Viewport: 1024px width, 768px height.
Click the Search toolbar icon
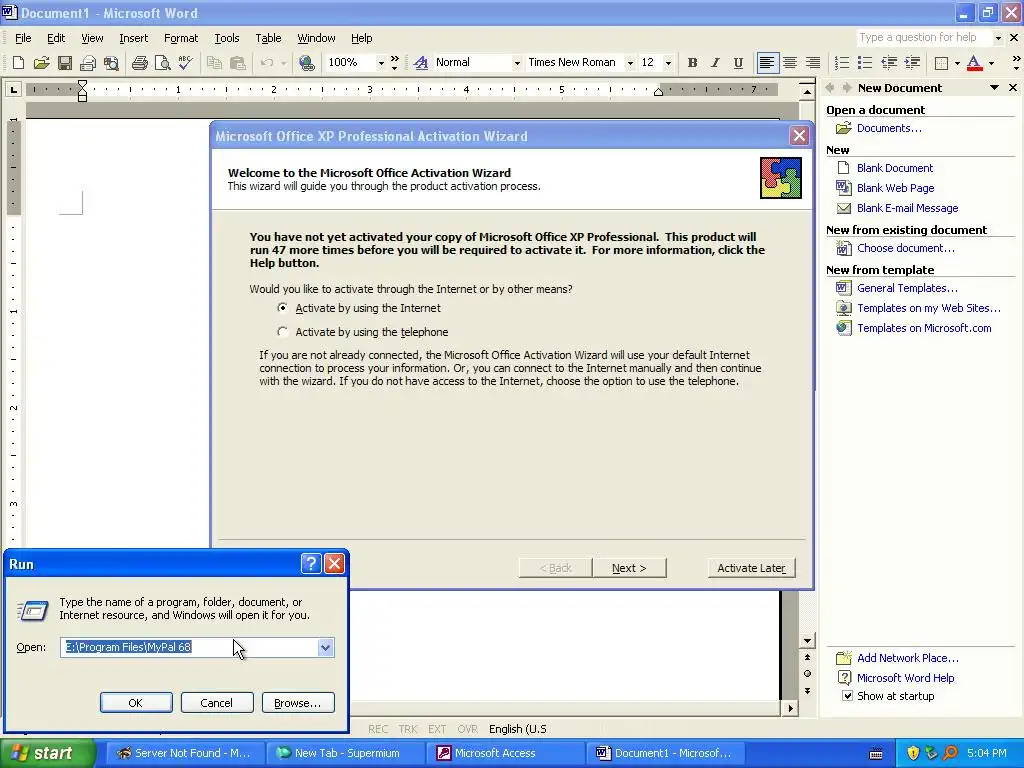click(111, 63)
